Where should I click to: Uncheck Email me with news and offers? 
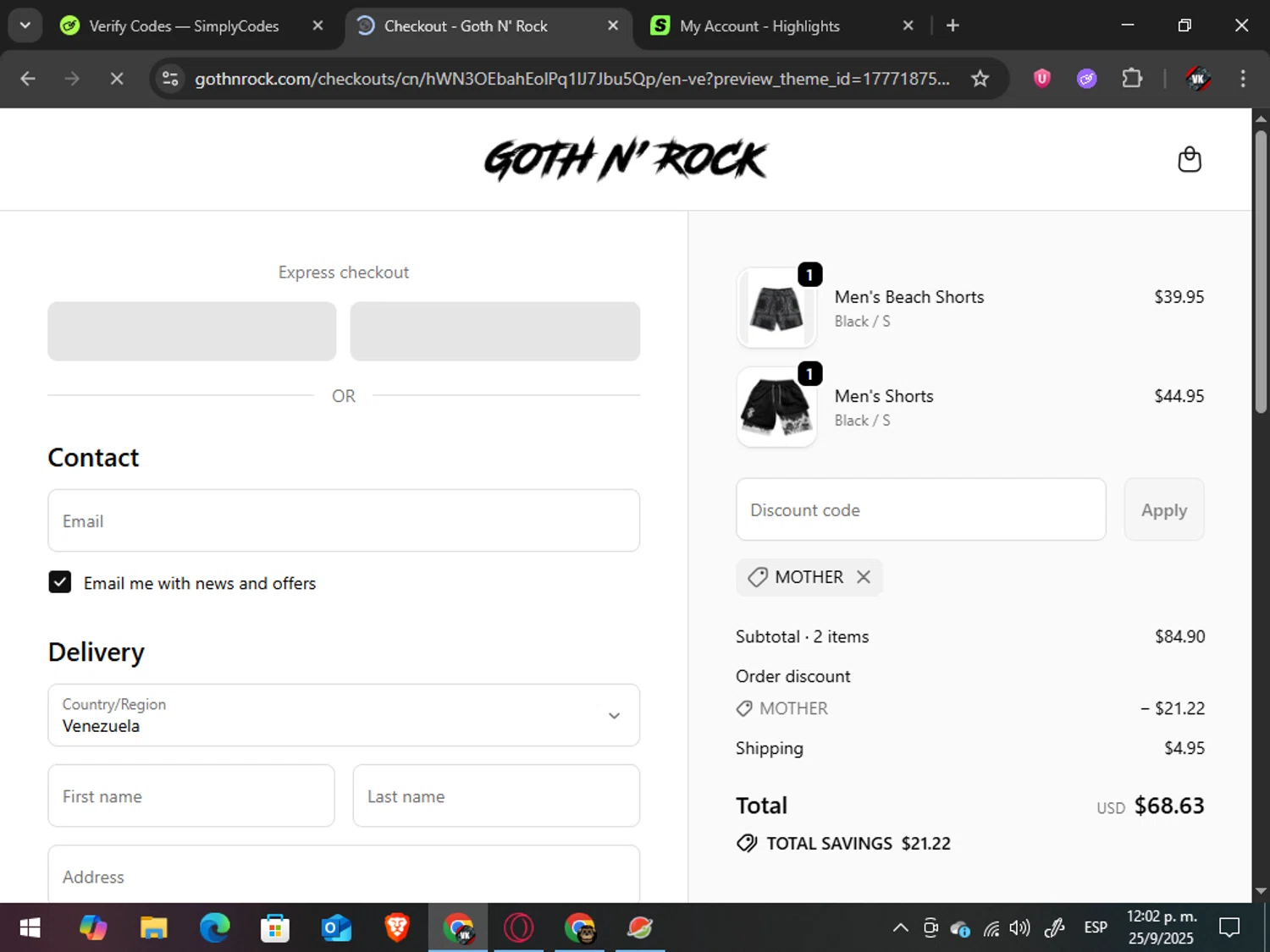(59, 582)
